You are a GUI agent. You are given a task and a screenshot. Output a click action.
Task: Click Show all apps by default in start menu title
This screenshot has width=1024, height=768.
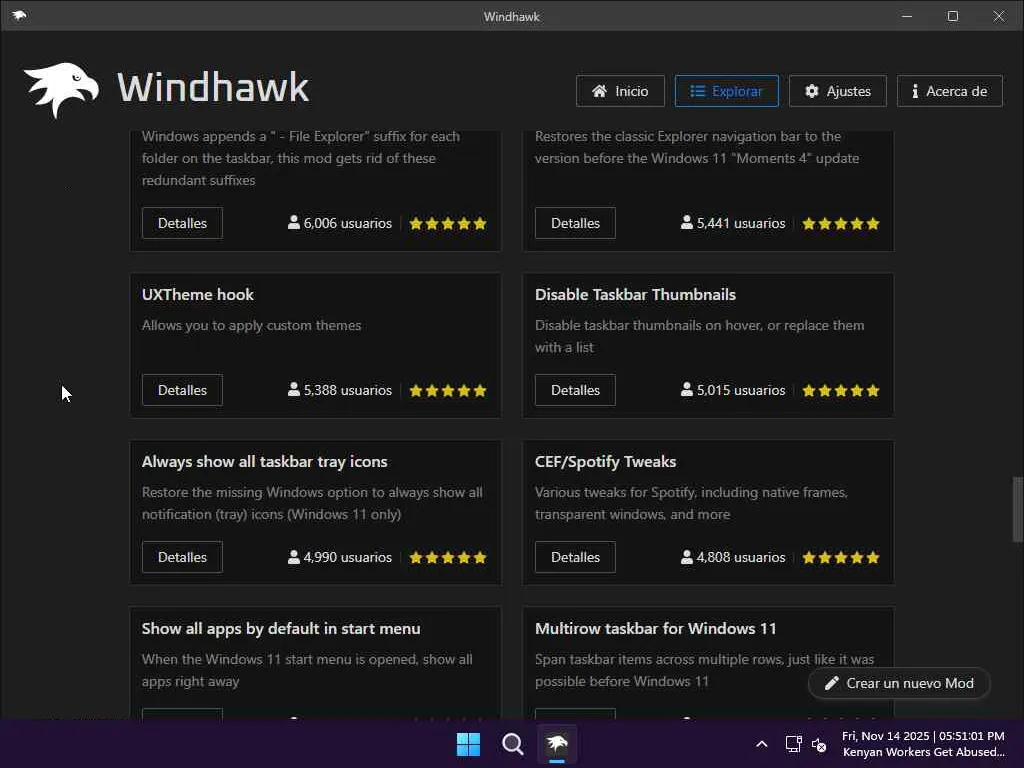pos(281,629)
